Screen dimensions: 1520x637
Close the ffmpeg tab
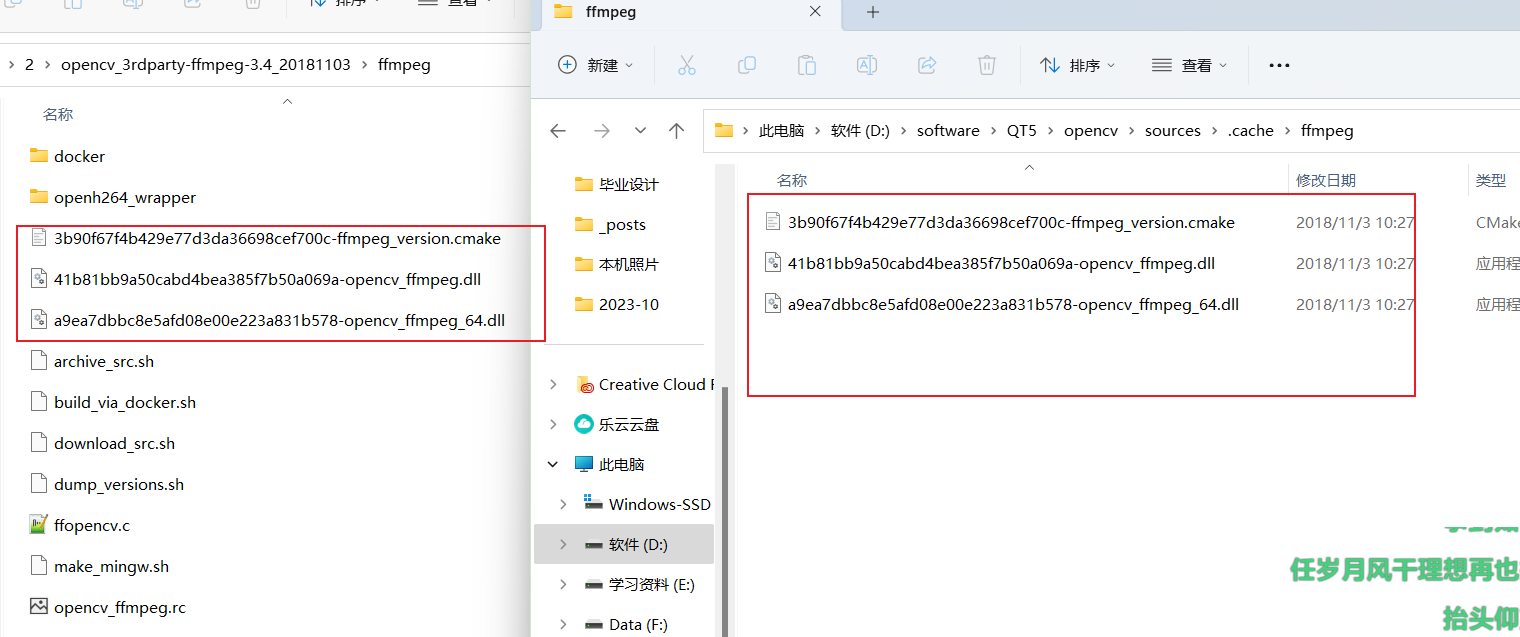point(815,12)
